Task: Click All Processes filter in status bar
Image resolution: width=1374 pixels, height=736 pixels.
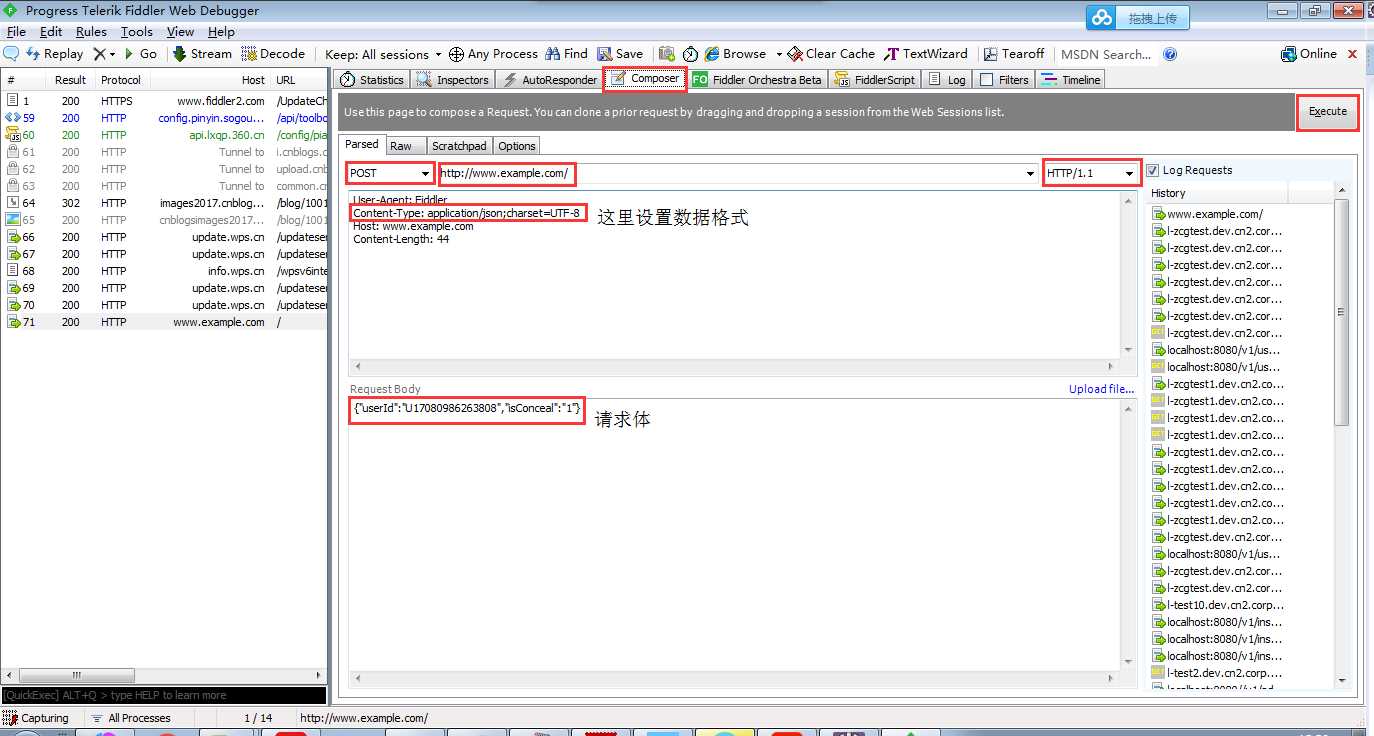Action: 131,718
